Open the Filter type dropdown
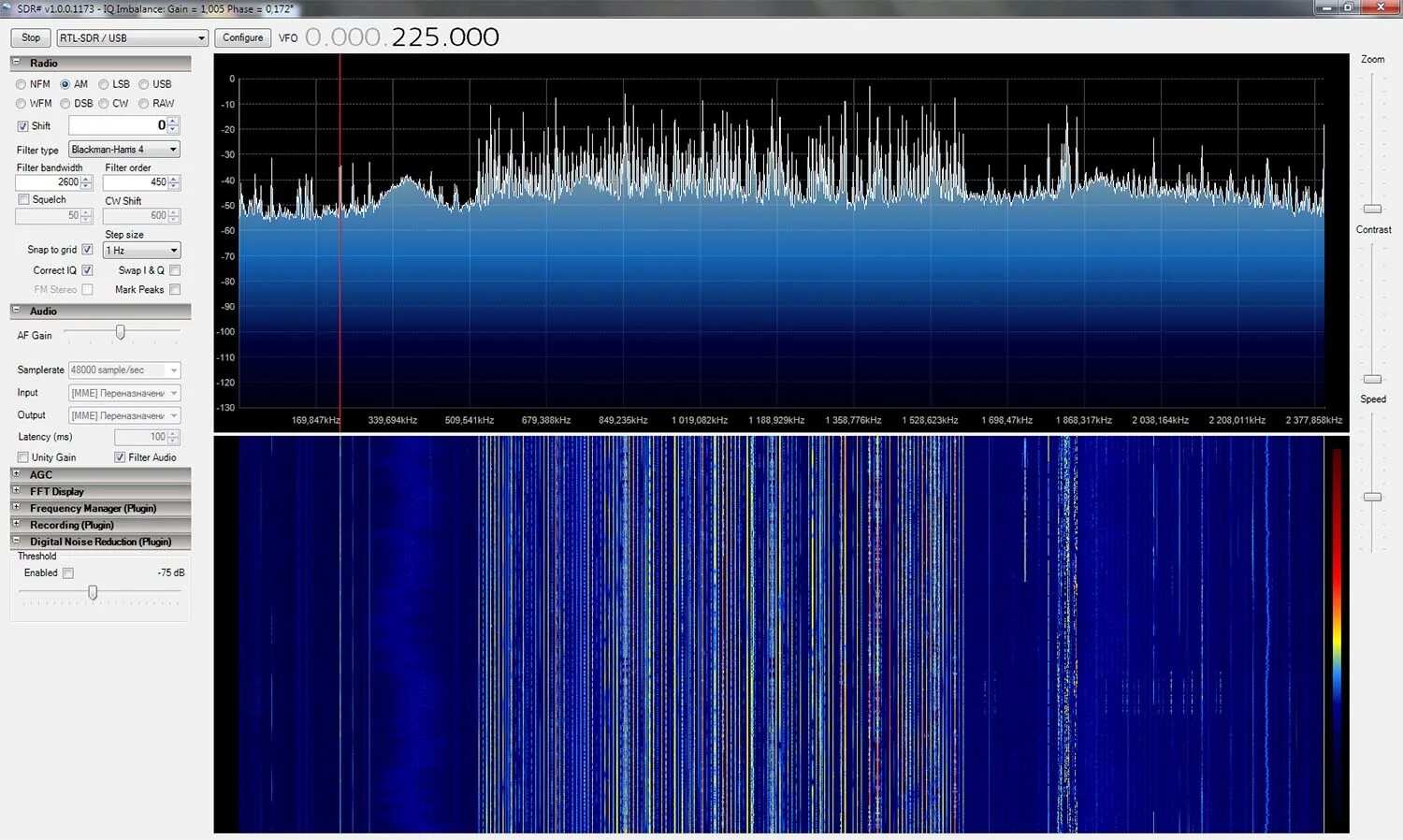 click(x=172, y=149)
